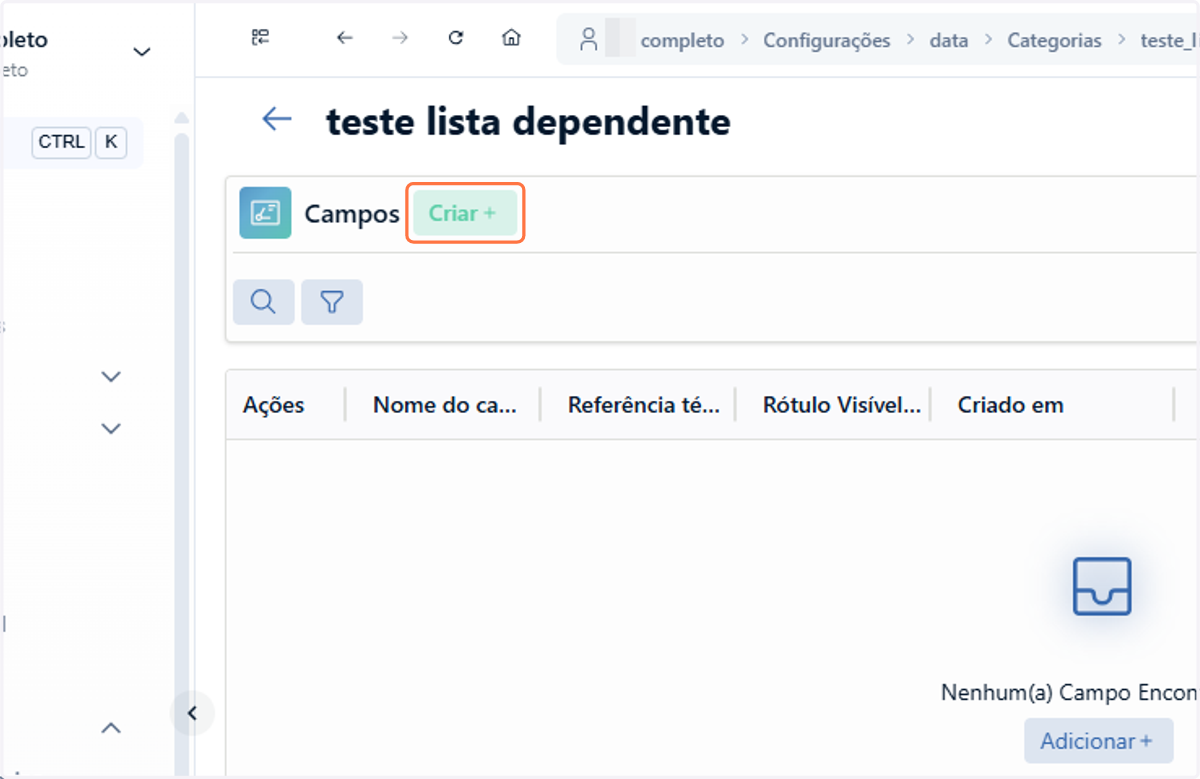1200x779 pixels.
Task: Sort by the 'Referência té...' column header
Action: (x=644, y=405)
